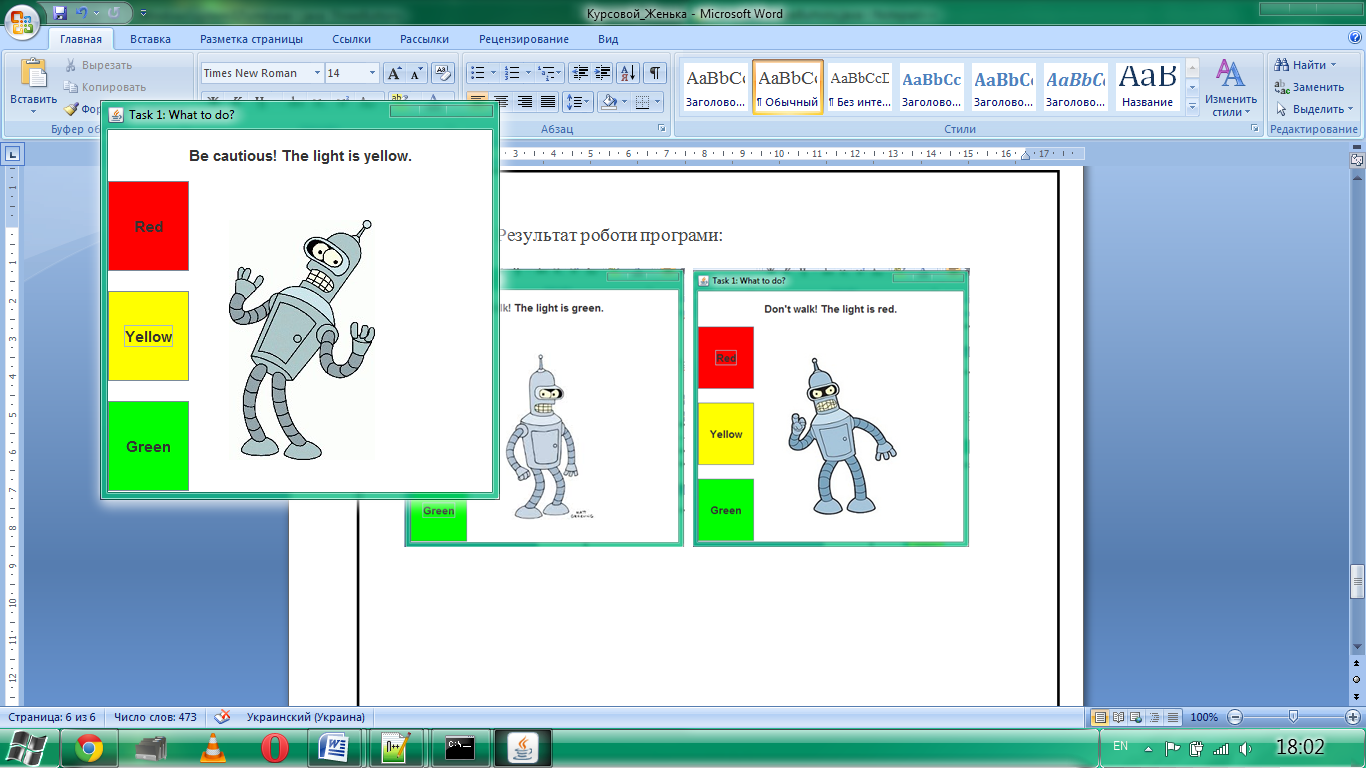Viewport: 1366px width, 768px height.
Task: Toggle justify text alignment
Action: 547,102
